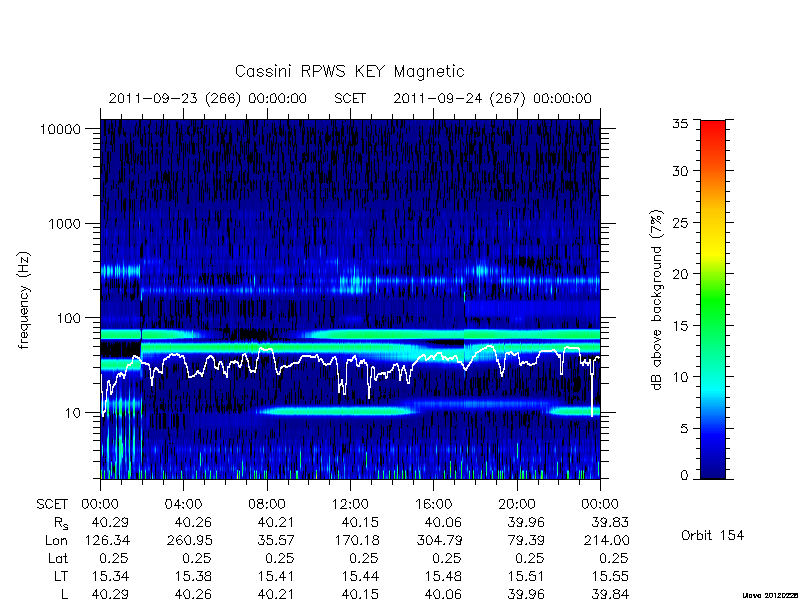
Task: Click the LT value 15.48
Action: [443, 576]
